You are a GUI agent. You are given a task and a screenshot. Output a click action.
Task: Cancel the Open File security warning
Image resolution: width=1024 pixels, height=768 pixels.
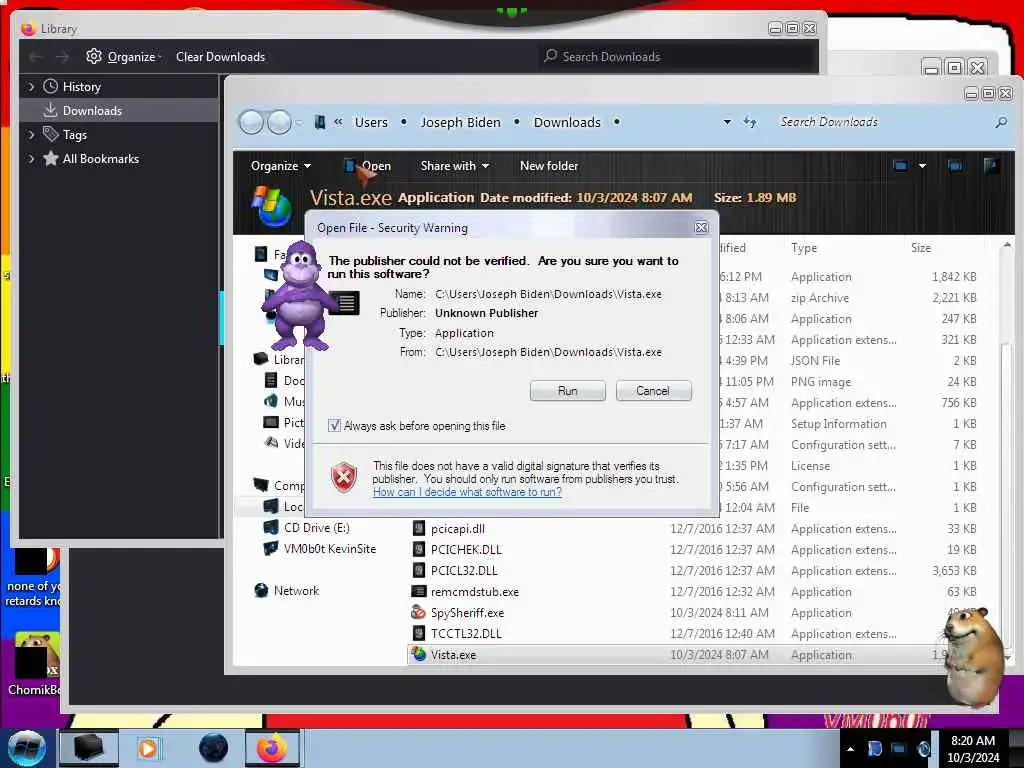[653, 391]
